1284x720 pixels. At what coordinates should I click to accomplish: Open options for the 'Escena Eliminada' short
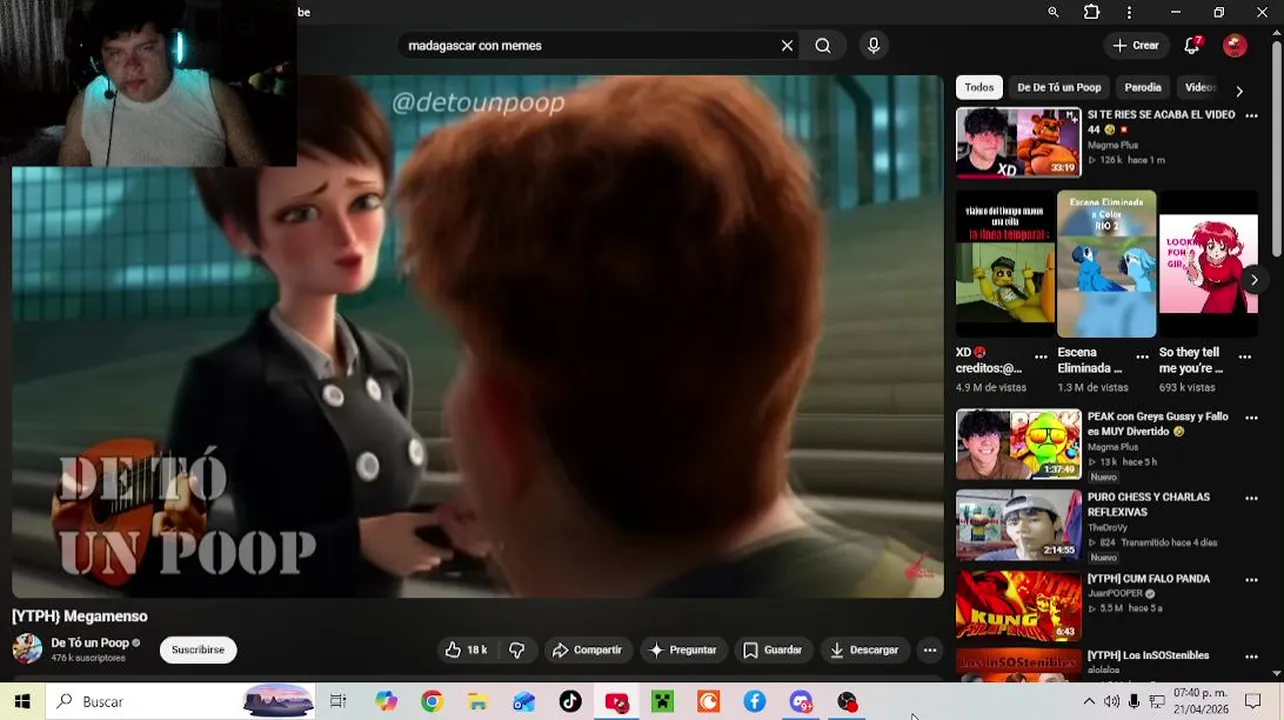1143,356
